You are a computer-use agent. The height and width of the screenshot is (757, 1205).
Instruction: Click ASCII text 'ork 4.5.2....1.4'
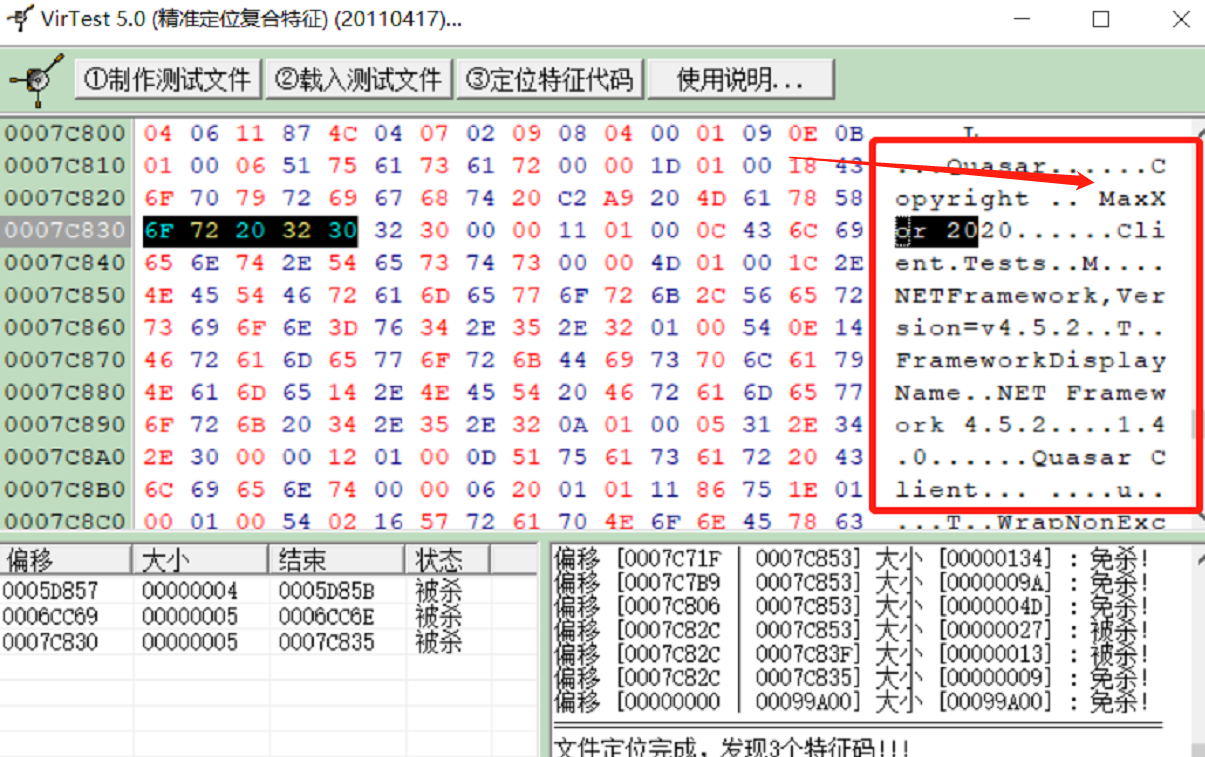pyautogui.click(x=1030, y=425)
